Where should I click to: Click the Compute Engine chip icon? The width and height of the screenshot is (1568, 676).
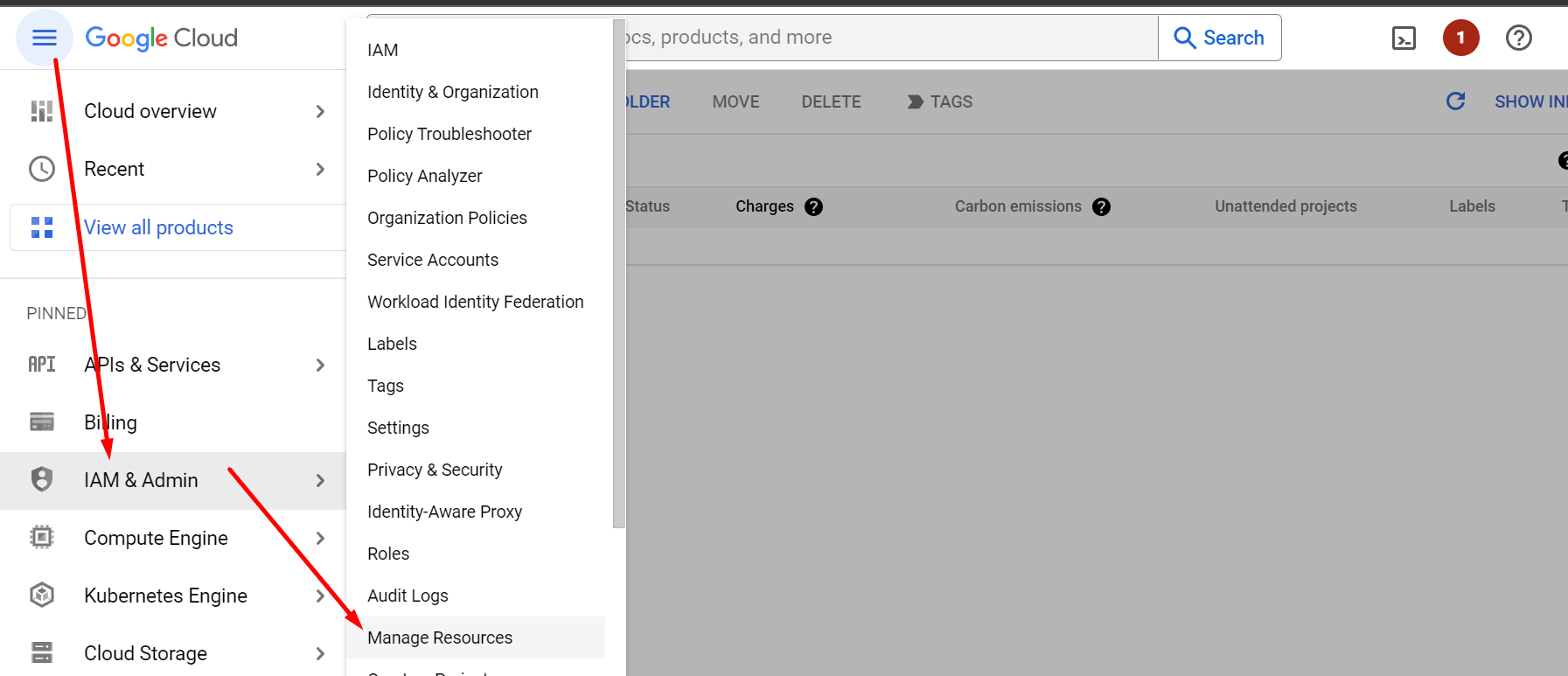pyautogui.click(x=42, y=537)
